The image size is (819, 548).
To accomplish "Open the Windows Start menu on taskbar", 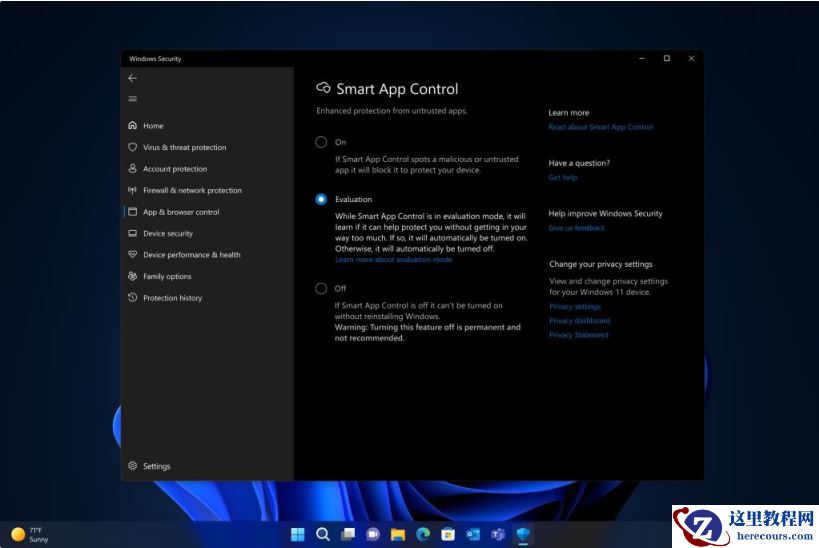I will tap(298, 534).
